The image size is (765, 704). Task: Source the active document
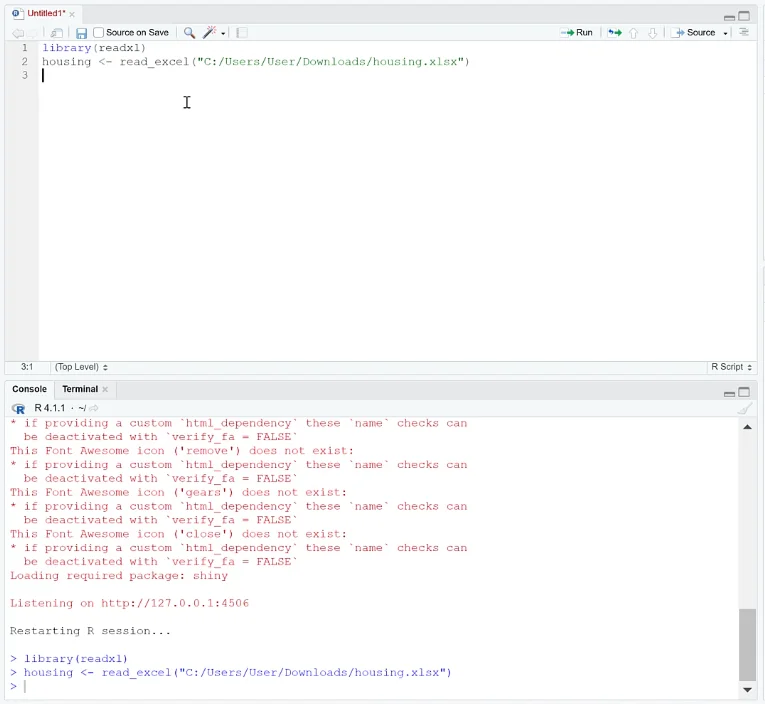point(693,33)
